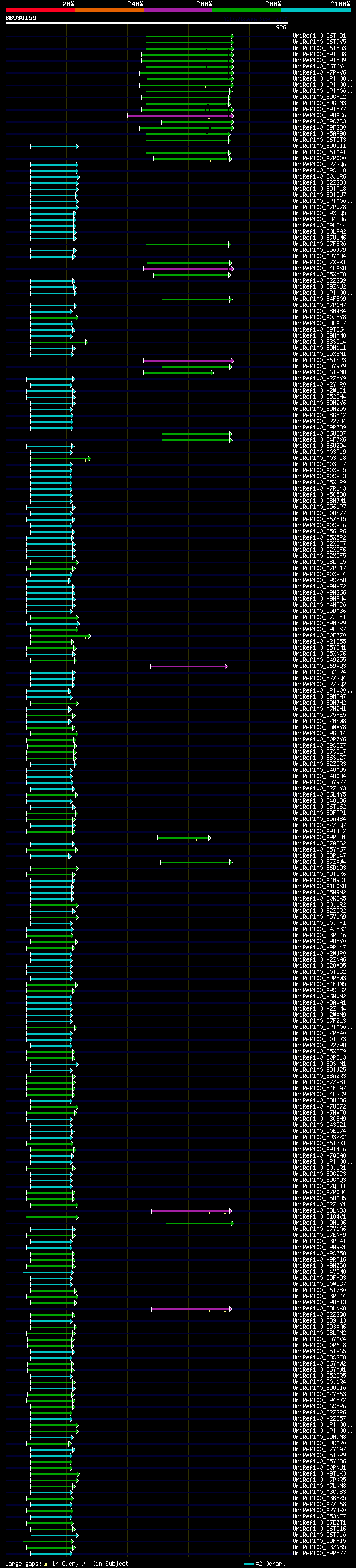
Task: Click the UniRef100_A9NPH4 hit label
Action: point(319,599)
